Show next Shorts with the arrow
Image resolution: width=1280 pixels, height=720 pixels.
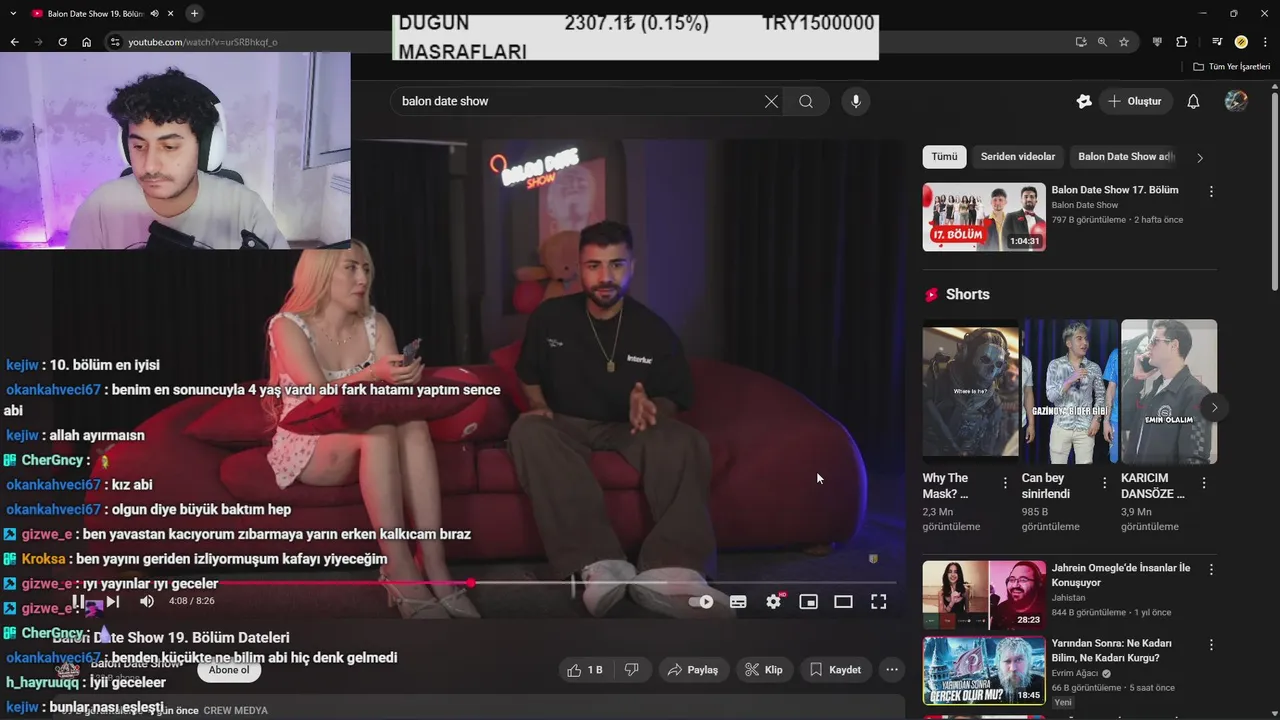pos(1214,408)
